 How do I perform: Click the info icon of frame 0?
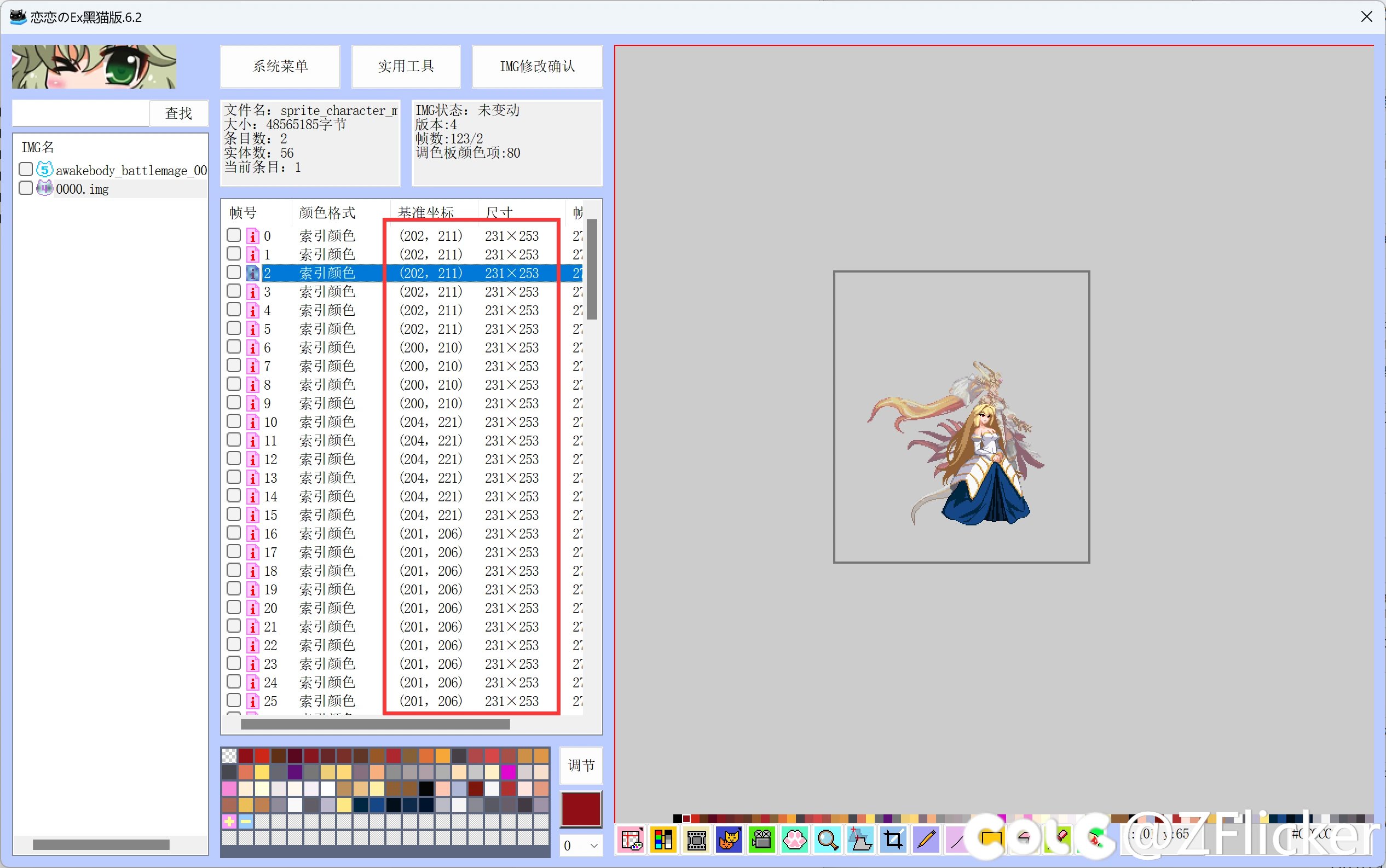click(x=253, y=236)
